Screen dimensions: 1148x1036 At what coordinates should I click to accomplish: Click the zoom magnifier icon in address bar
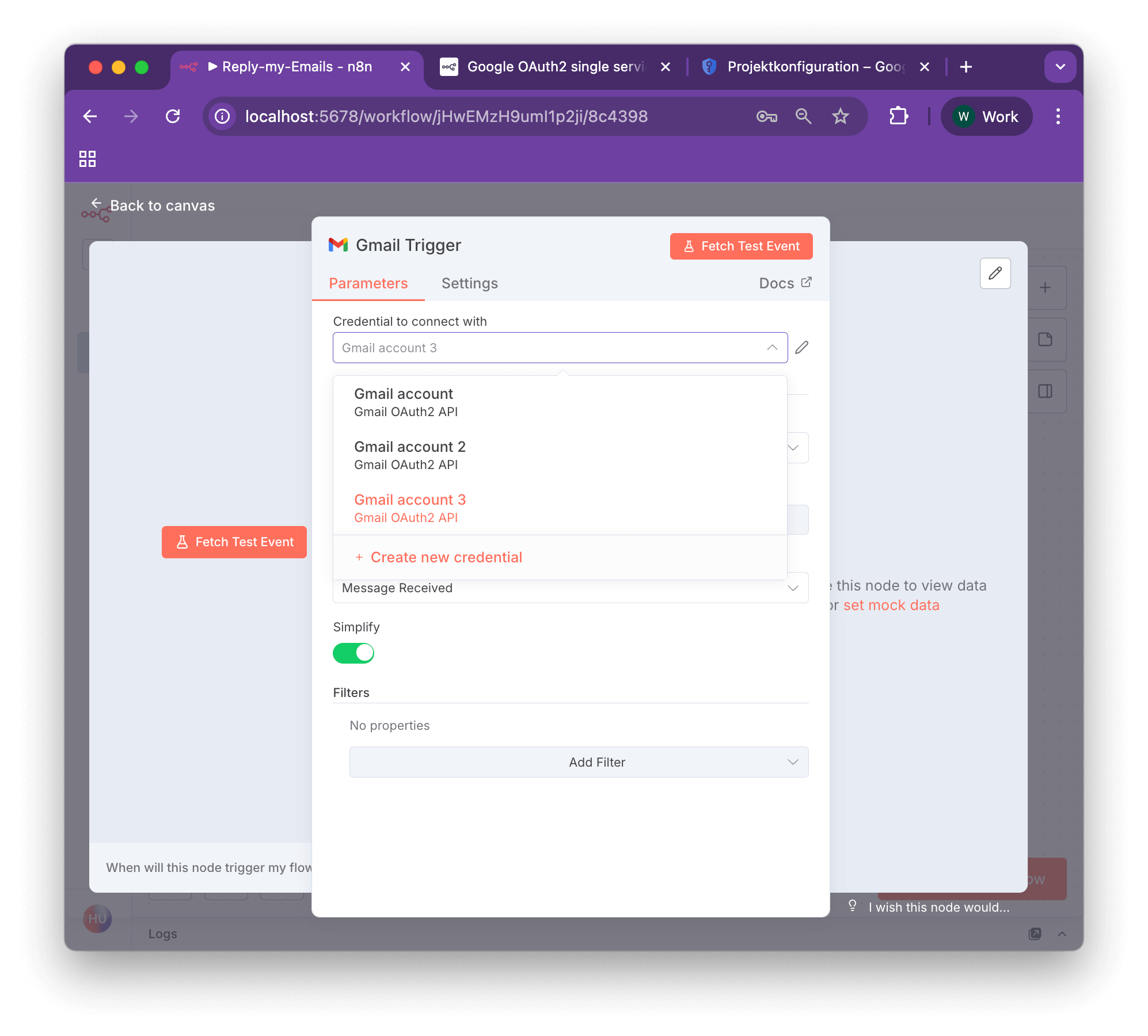(x=803, y=117)
